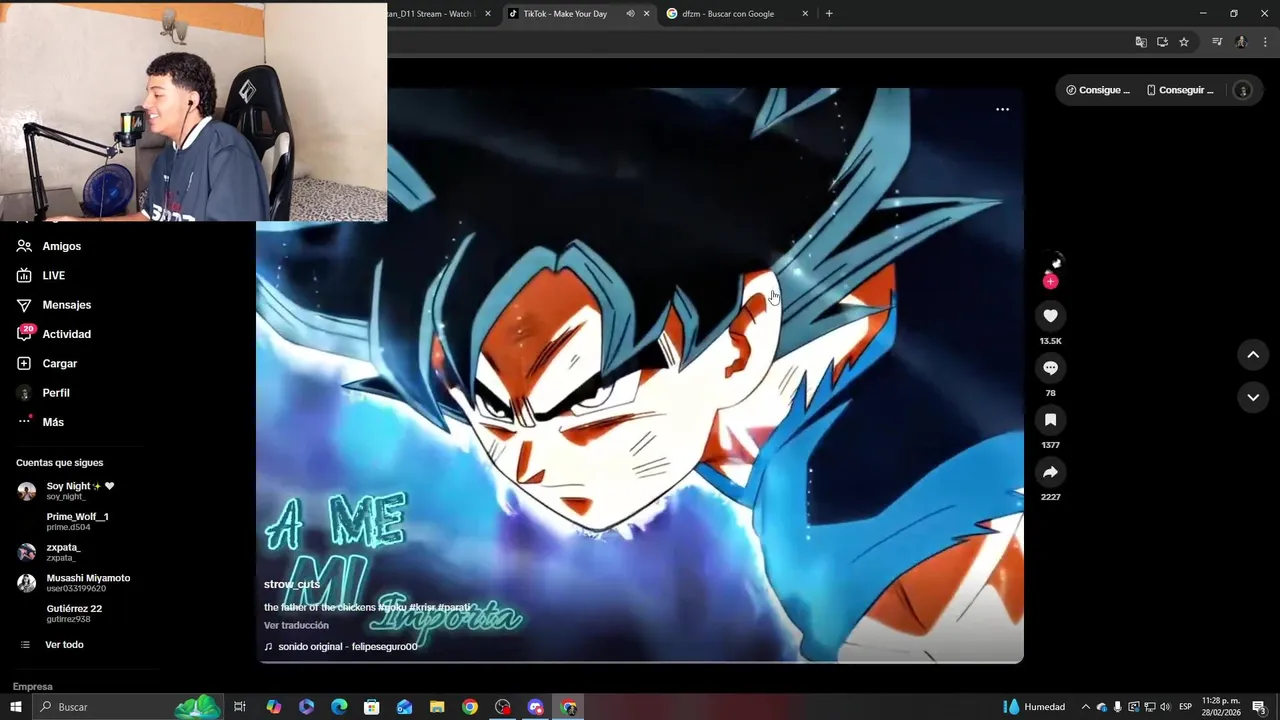Click ESP language indicator

[1185, 707]
